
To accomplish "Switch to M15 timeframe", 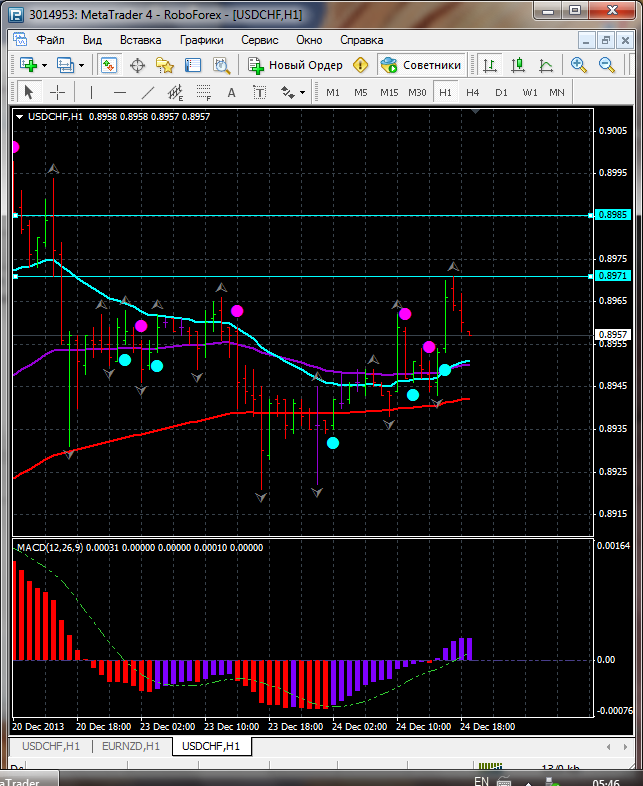I will click(389, 93).
